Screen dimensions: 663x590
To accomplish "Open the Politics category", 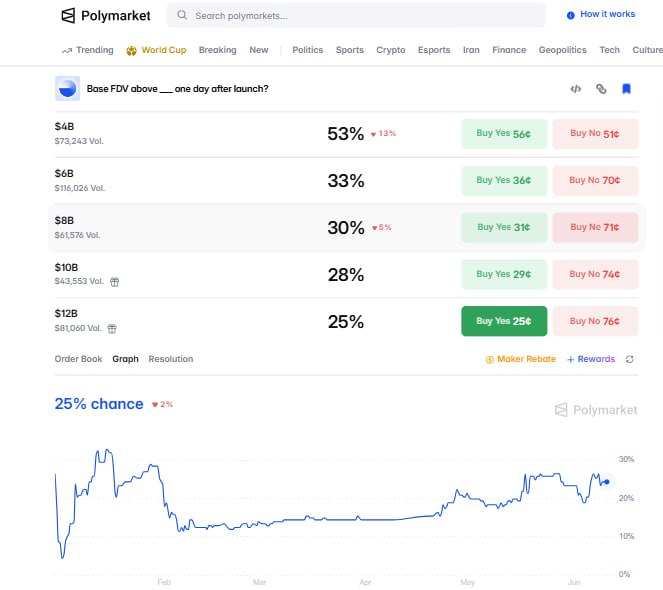I will tap(307, 50).
